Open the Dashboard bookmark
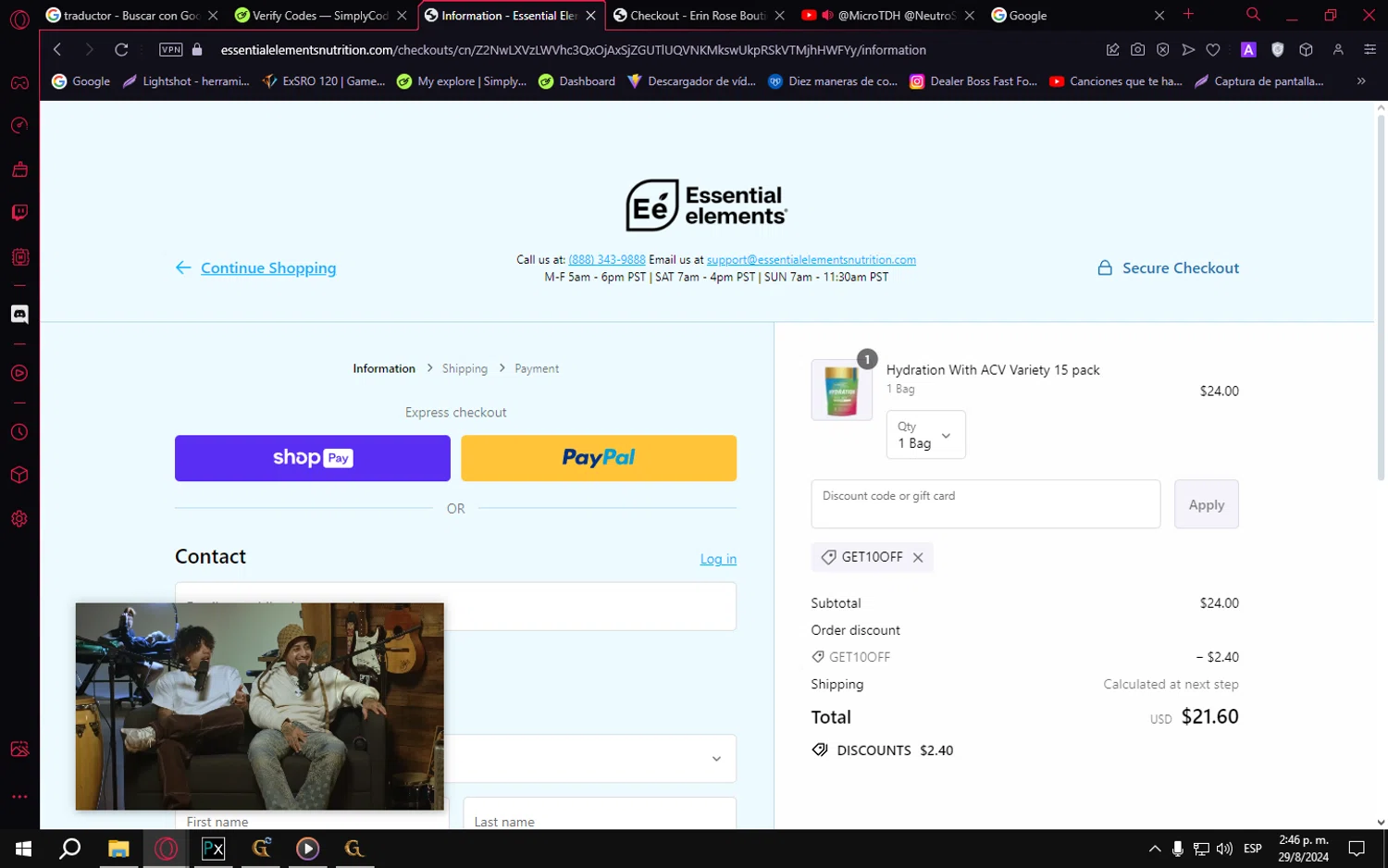Viewport: 1388px width, 868px height. tap(577, 81)
